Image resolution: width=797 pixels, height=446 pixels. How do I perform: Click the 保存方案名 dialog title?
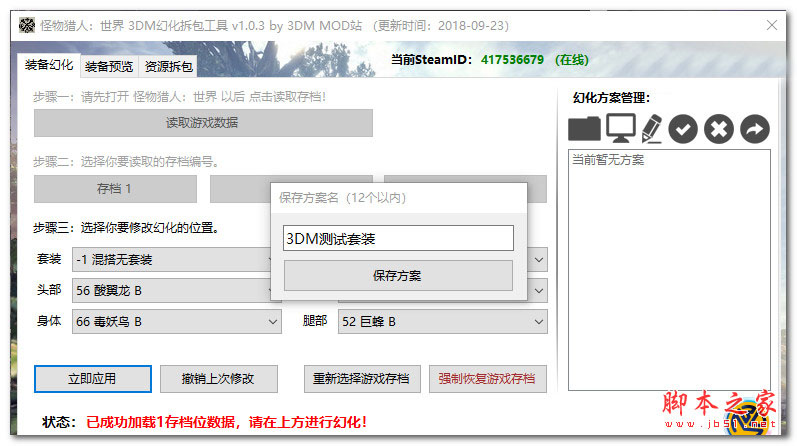(x=342, y=198)
